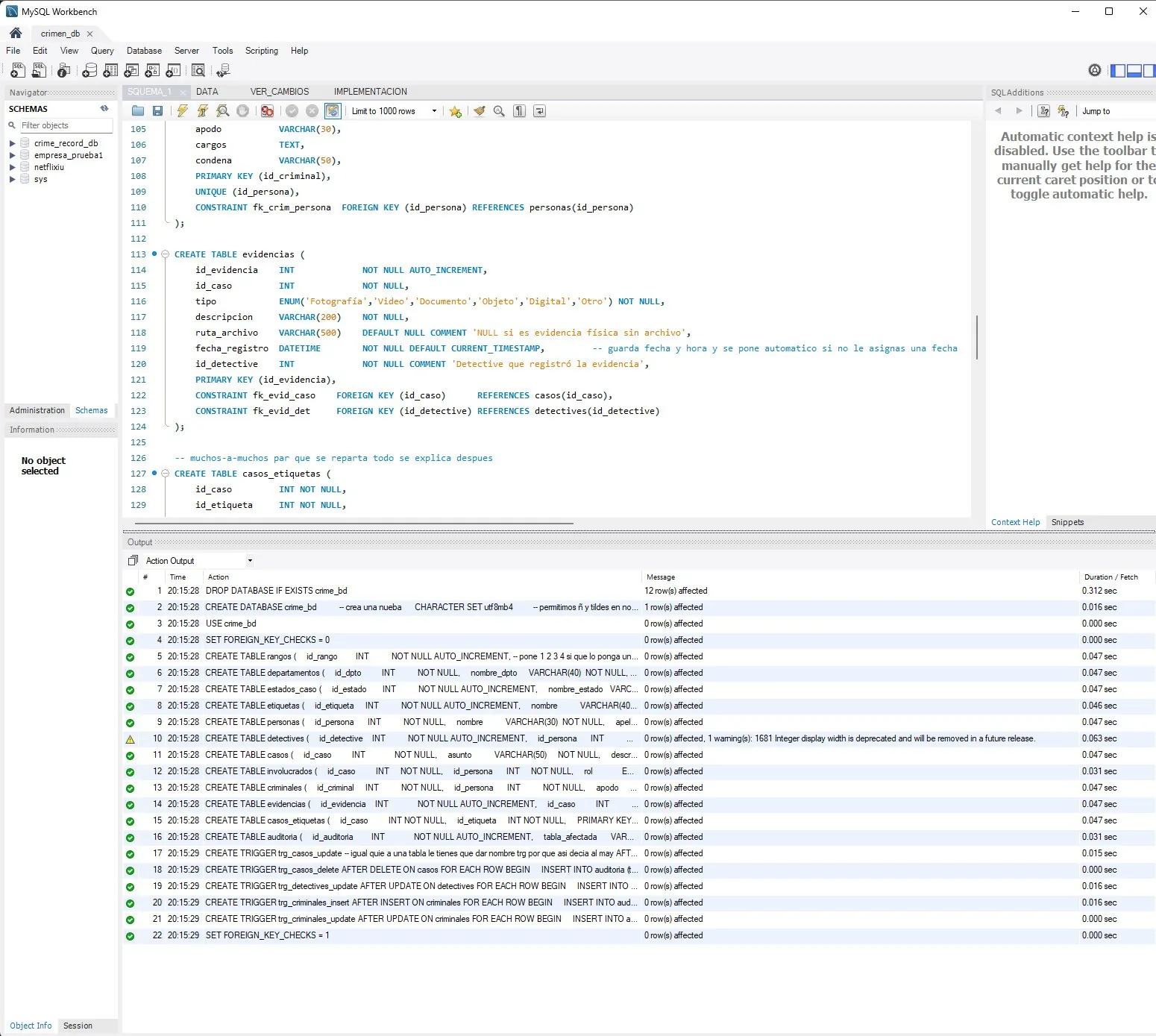Toggle the bottom output panel visibility
The width and height of the screenshot is (1156, 1036).
(1134, 71)
